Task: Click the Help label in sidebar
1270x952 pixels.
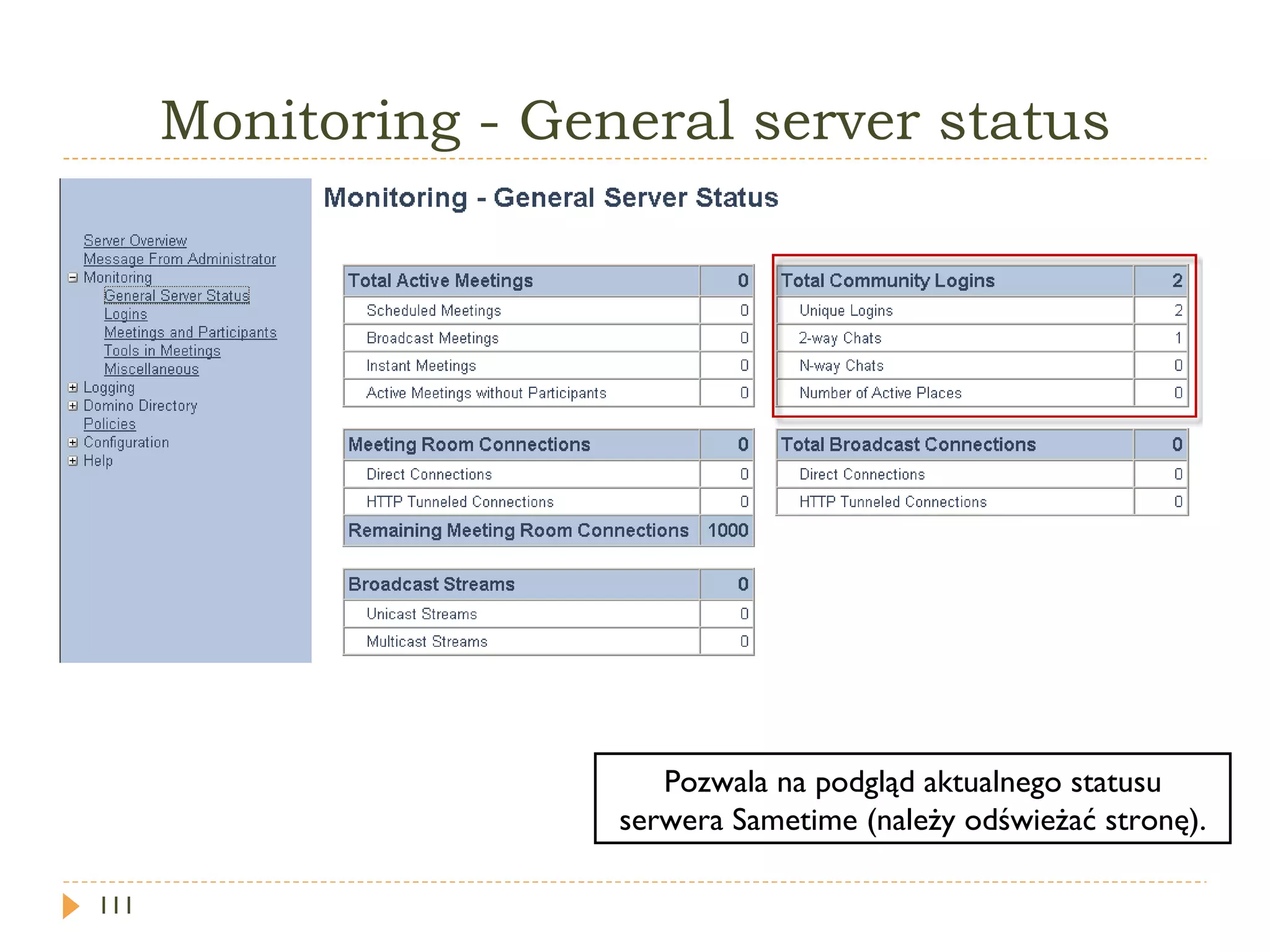Action: pos(98,461)
